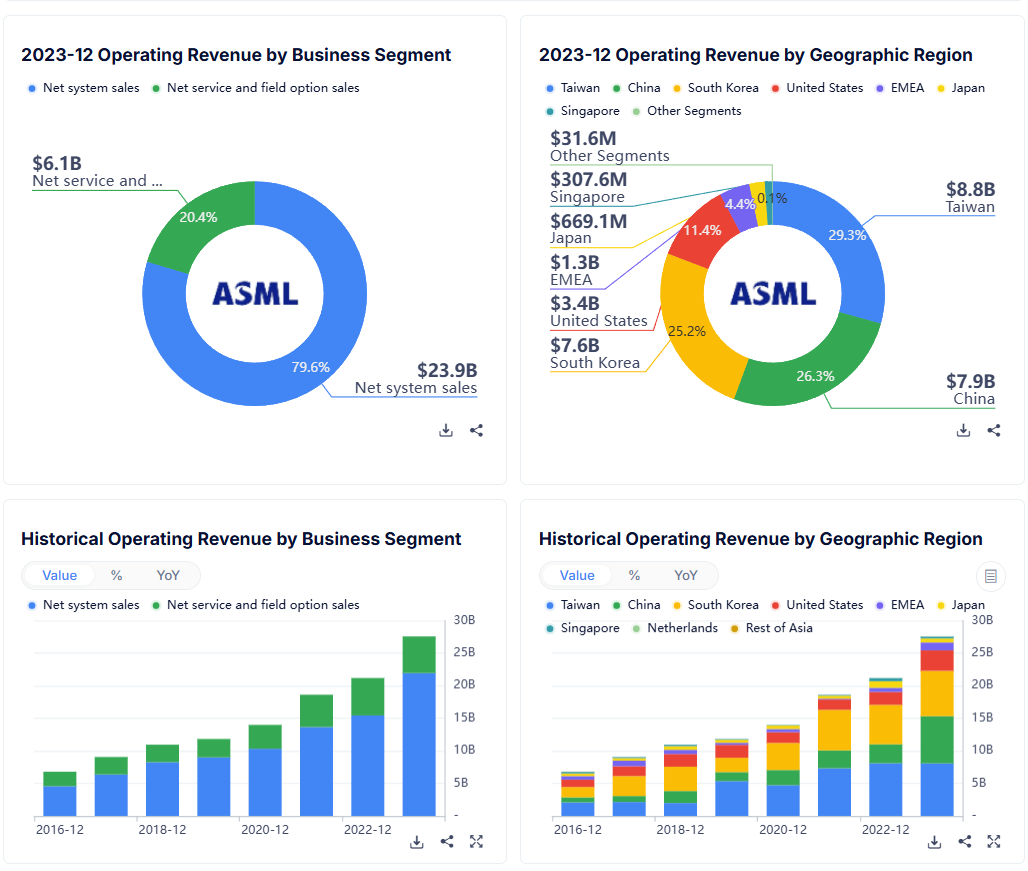Screen dimensions: 1028x871
Task: Toggle United States legend in 2023-12 region chart
Action: 818,88
